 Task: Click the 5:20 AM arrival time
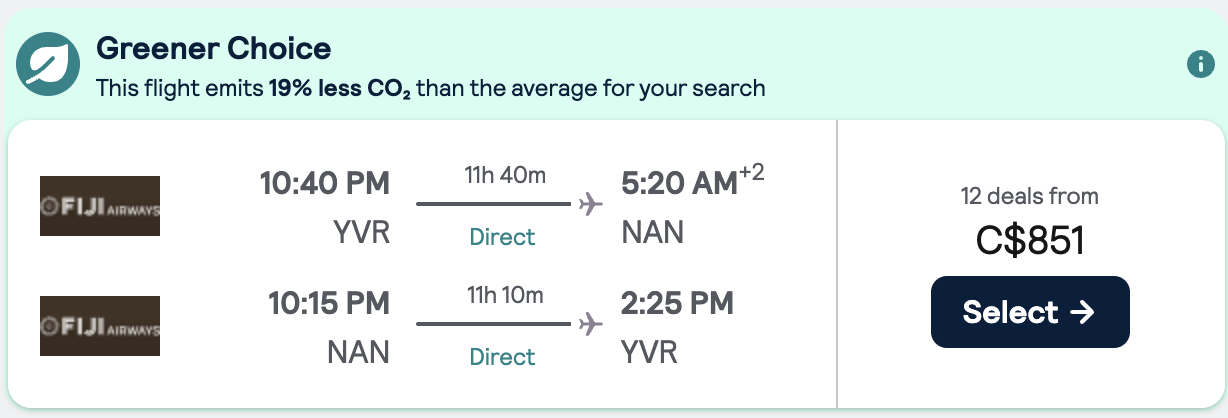tap(679, 184)
